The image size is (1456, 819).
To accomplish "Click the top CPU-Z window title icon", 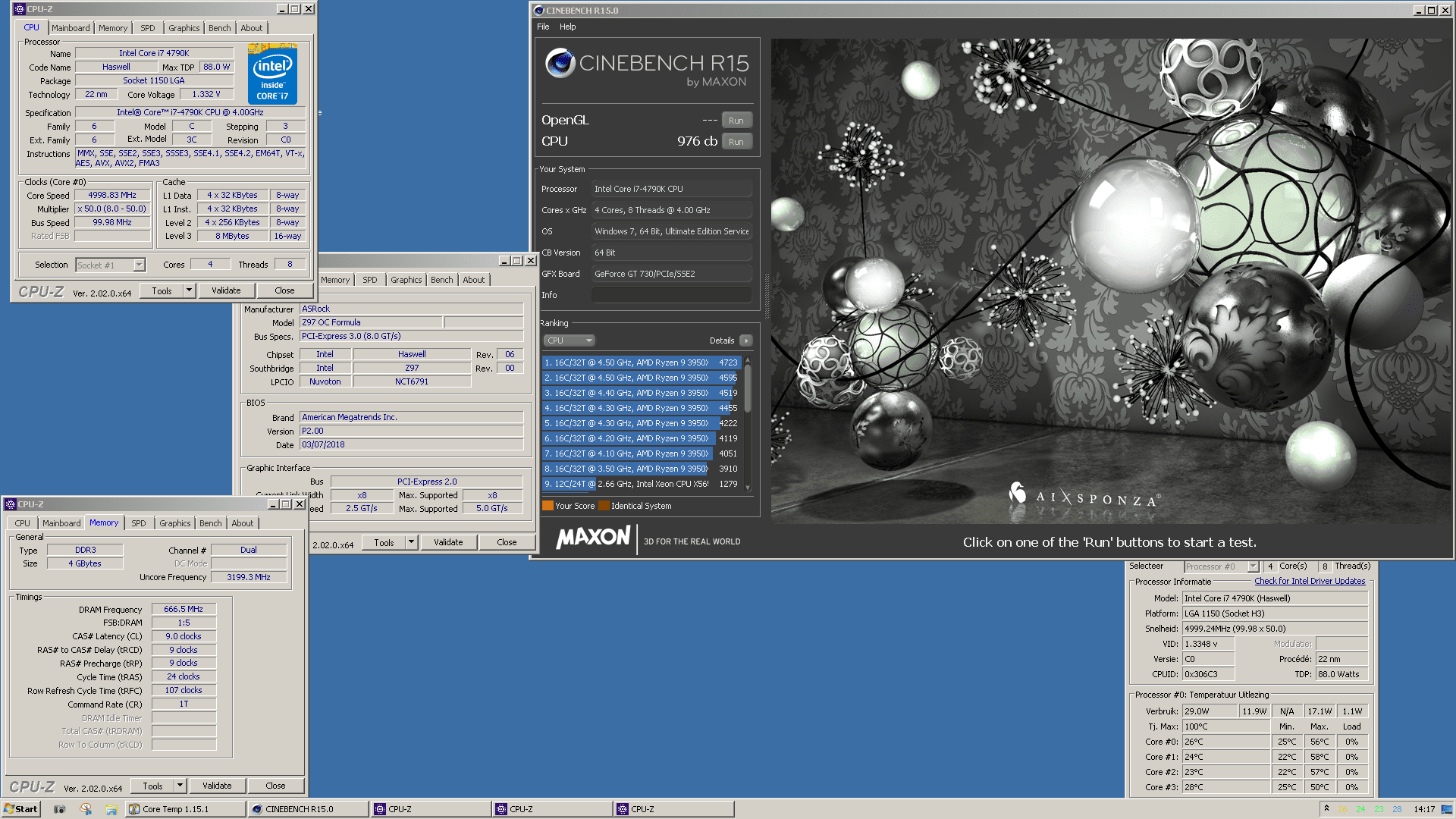I will click(19, 9).
